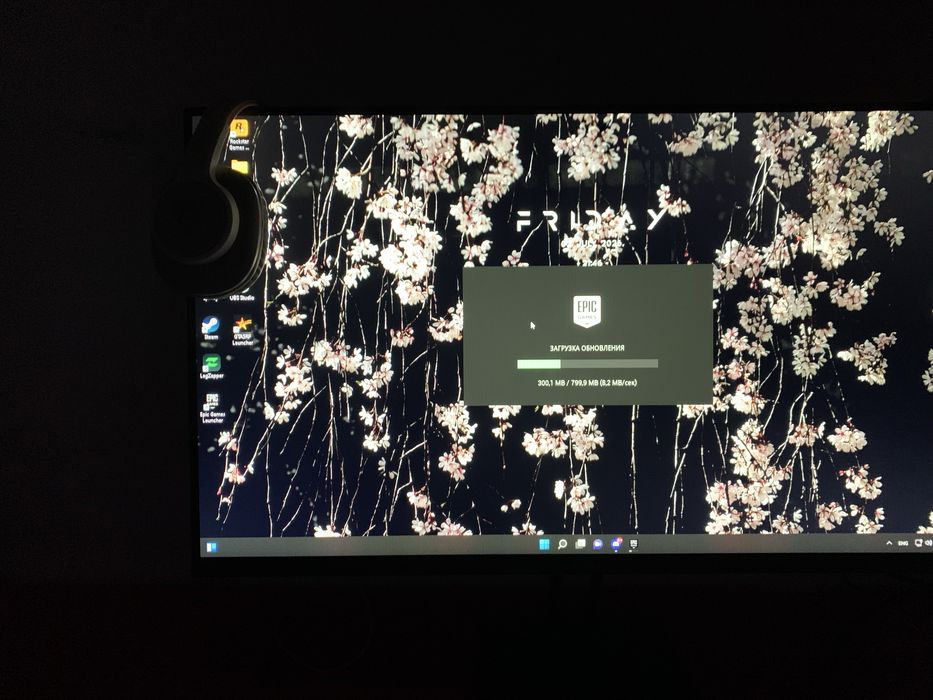Image resolution: width=933 pixels, height=700 pixels.
Task: Open the Chat icon on the taskbar
Action: tap(598, 545)
